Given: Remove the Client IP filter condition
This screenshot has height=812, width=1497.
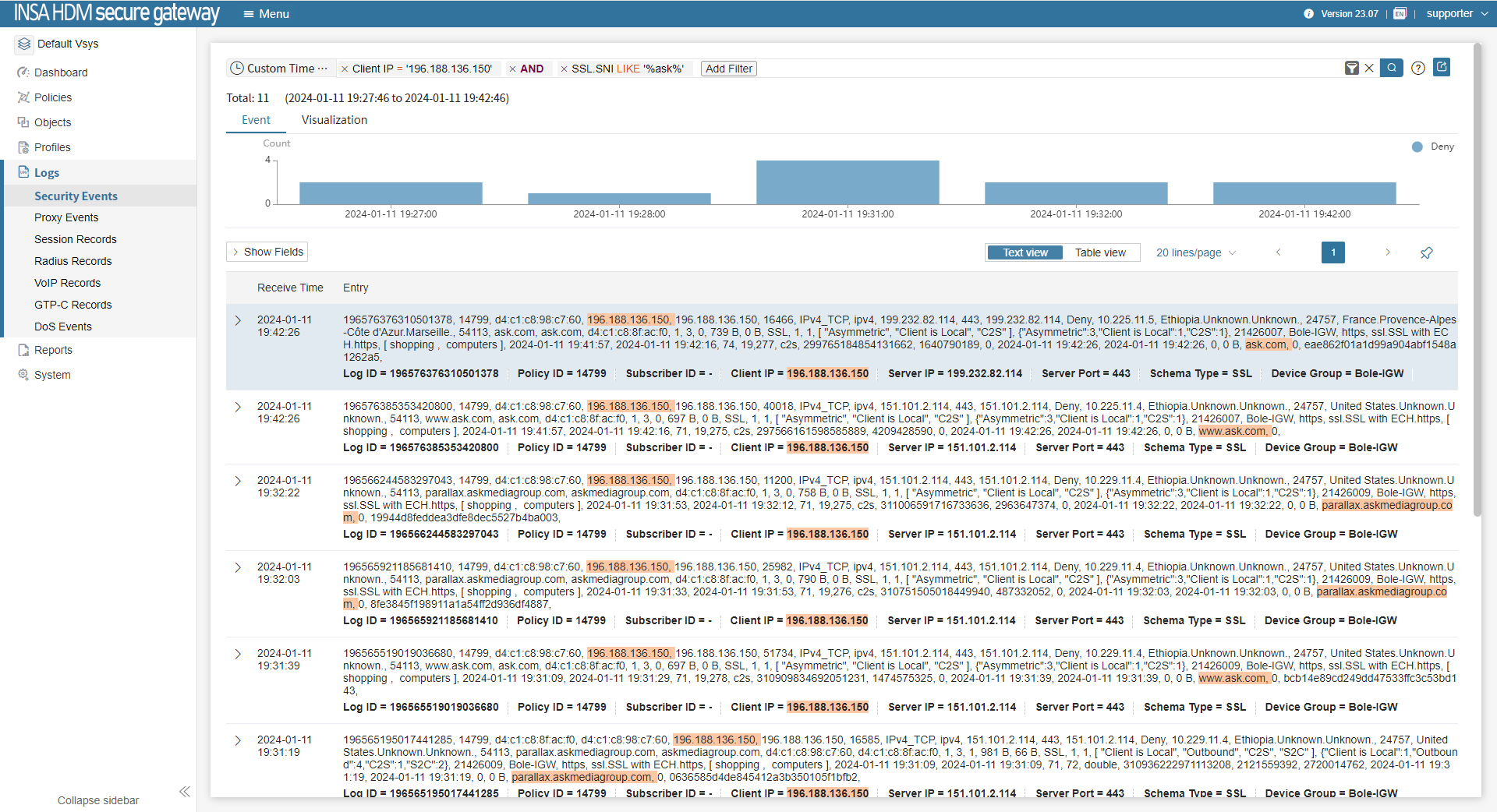Looking at the screenshot, I should 345,69.
